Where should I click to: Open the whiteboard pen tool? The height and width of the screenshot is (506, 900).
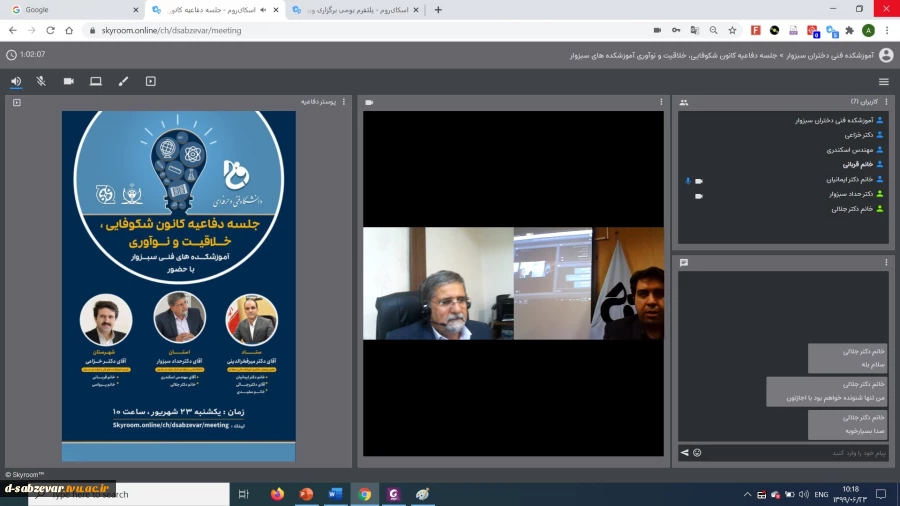click(123, 81)
